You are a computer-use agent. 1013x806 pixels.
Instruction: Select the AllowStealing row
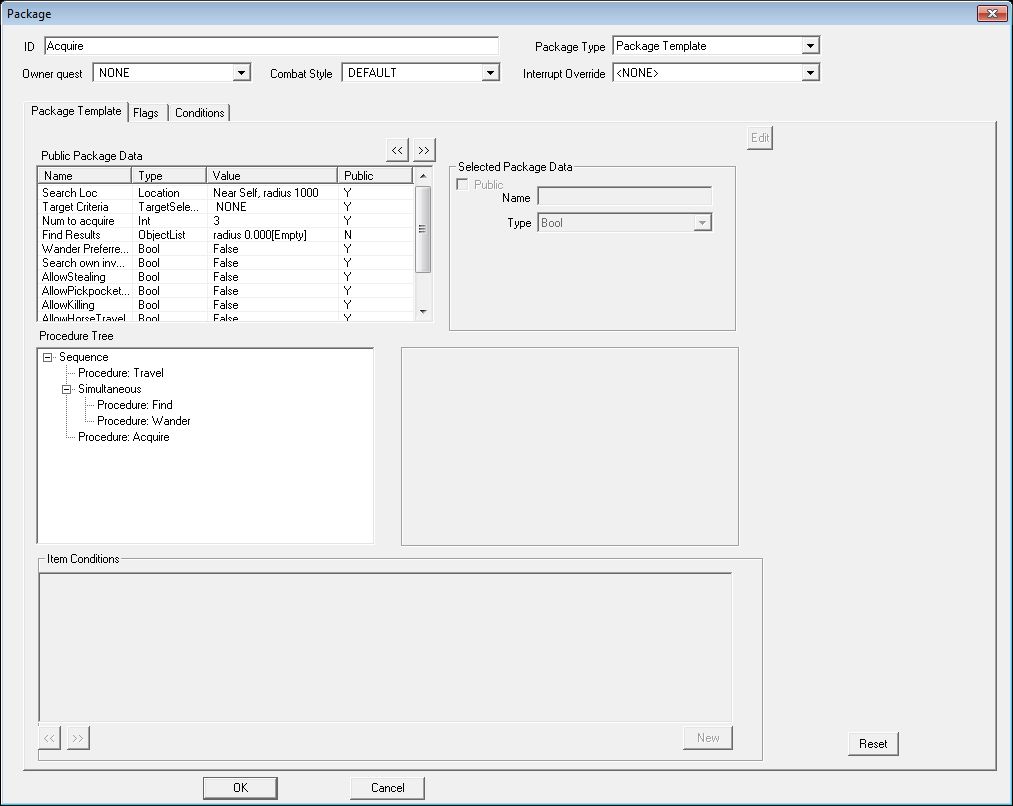click(226, 277)
